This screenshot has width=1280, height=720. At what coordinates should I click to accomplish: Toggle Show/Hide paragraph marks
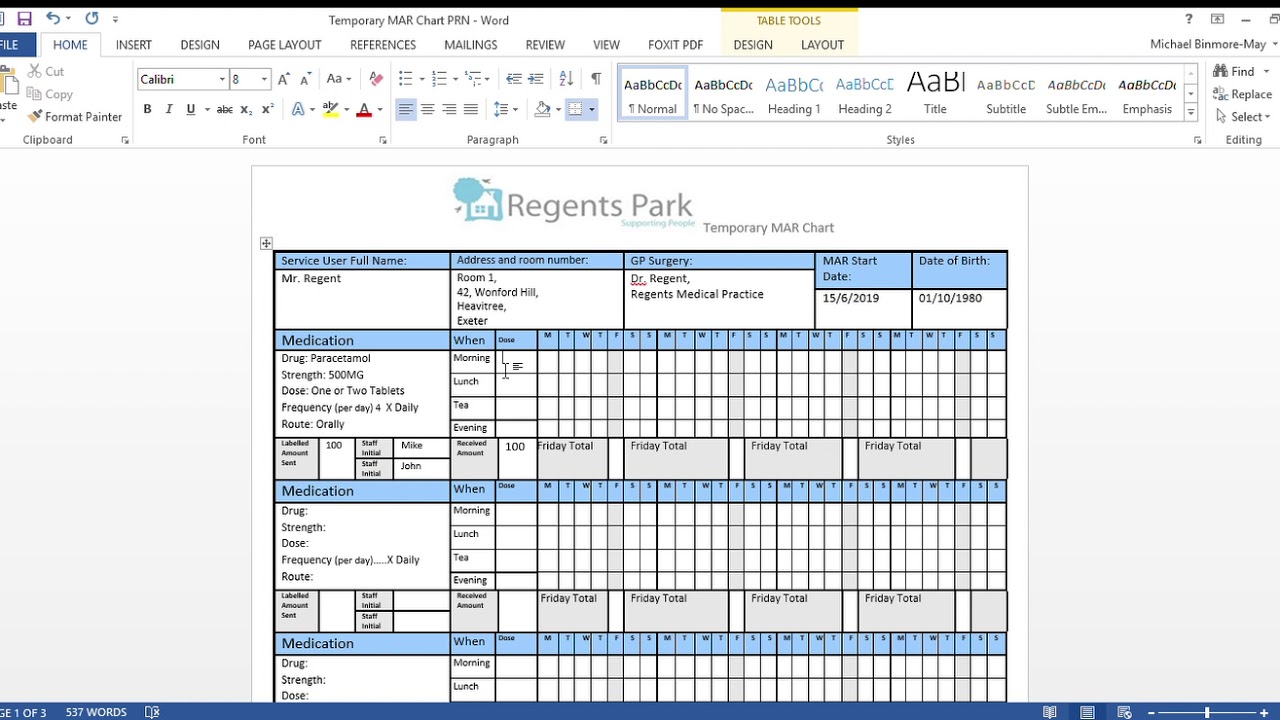[596, 79]
